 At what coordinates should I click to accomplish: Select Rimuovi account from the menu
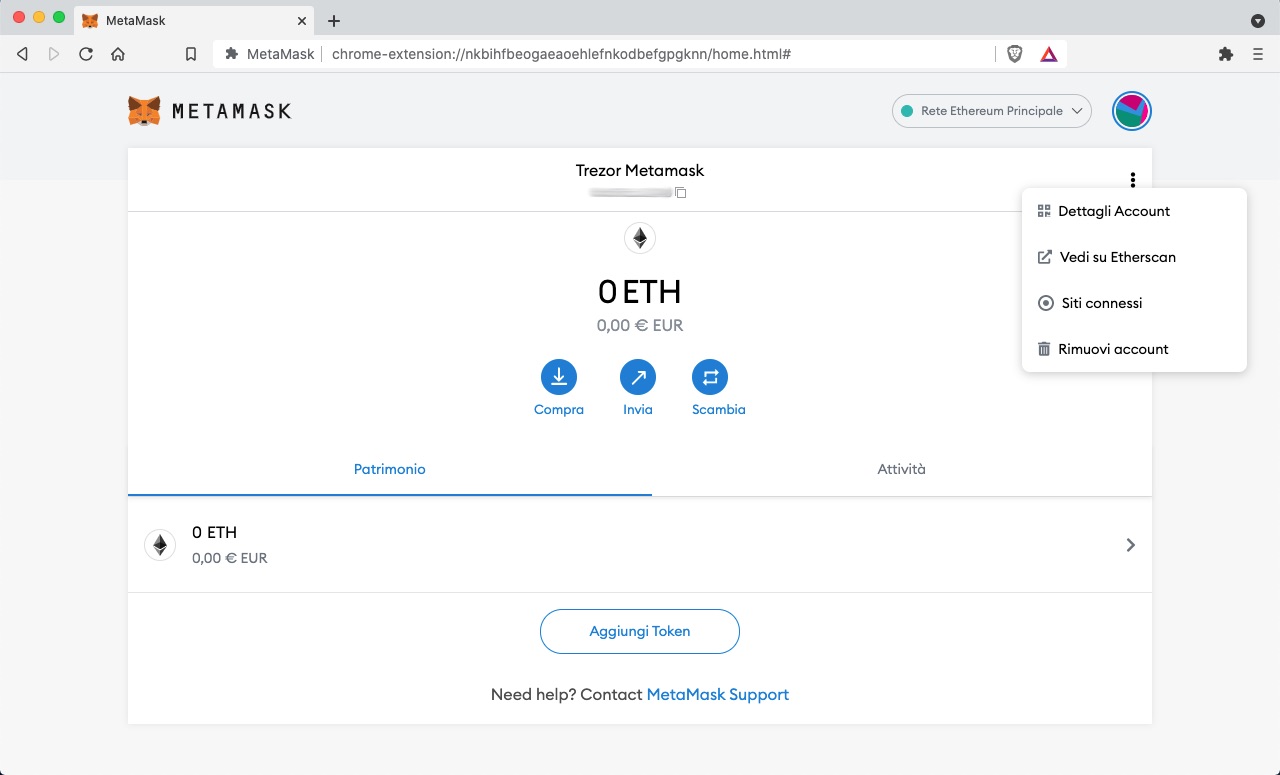pyautogui.click(x=1134, y=349)
